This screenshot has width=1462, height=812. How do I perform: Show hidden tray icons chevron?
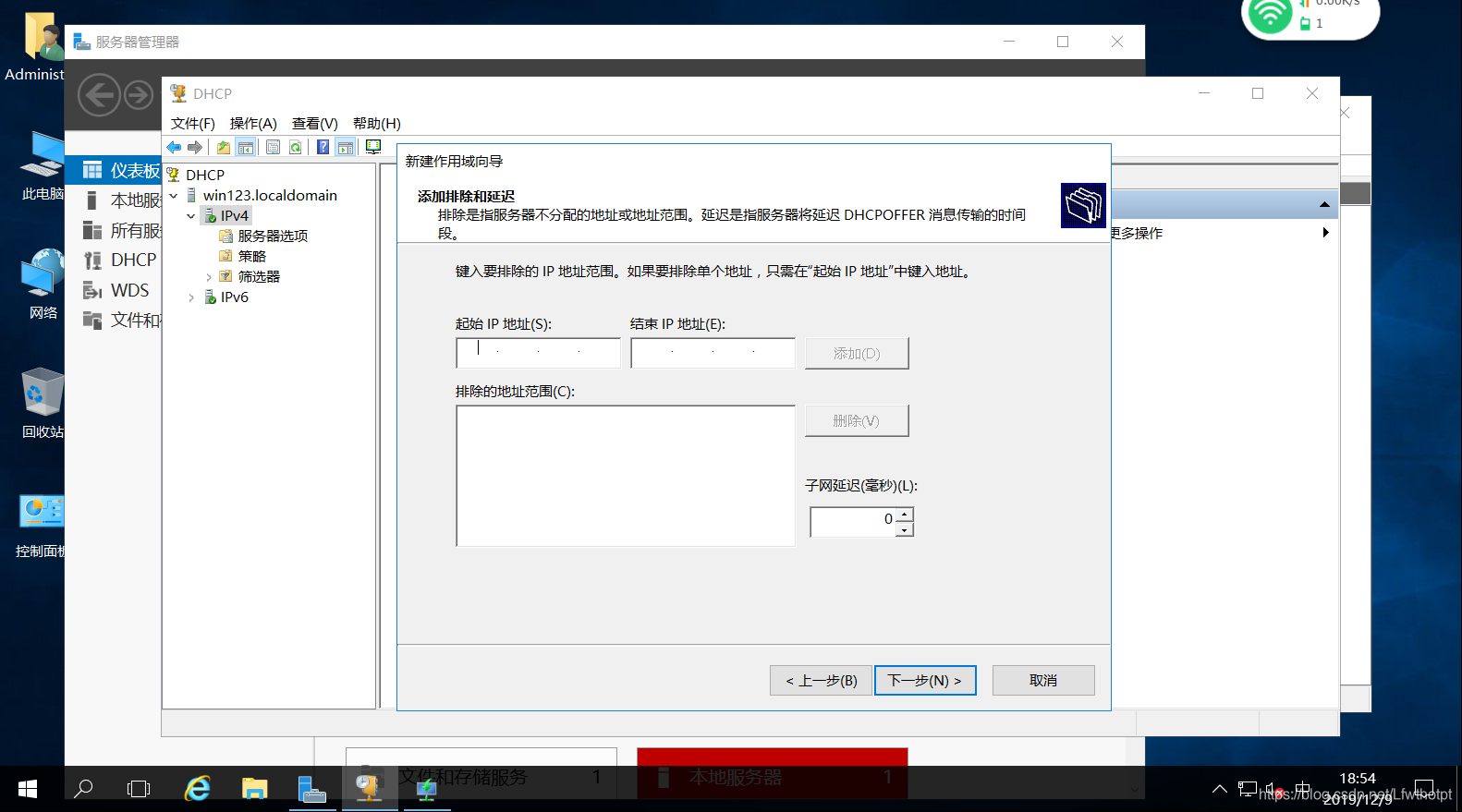pos(1220,789)
